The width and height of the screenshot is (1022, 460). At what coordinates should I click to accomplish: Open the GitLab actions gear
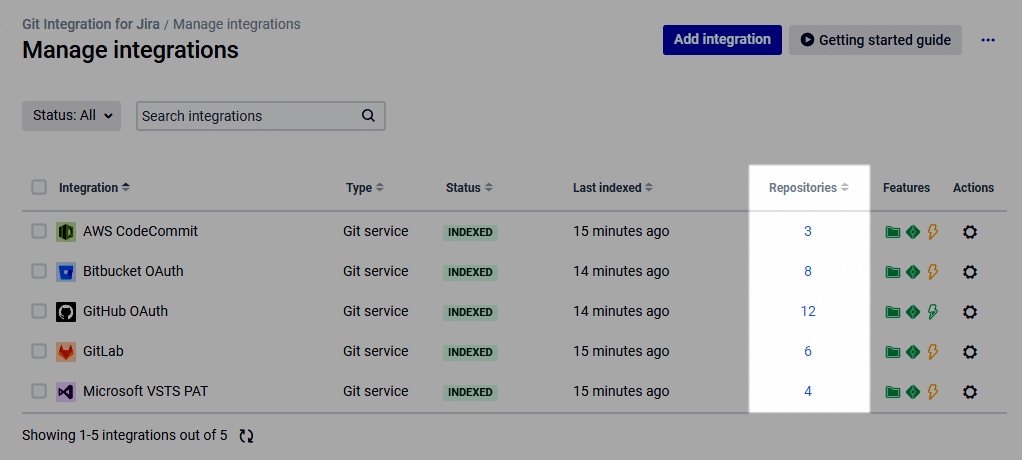pyautogui.click(x=970, y=352)
